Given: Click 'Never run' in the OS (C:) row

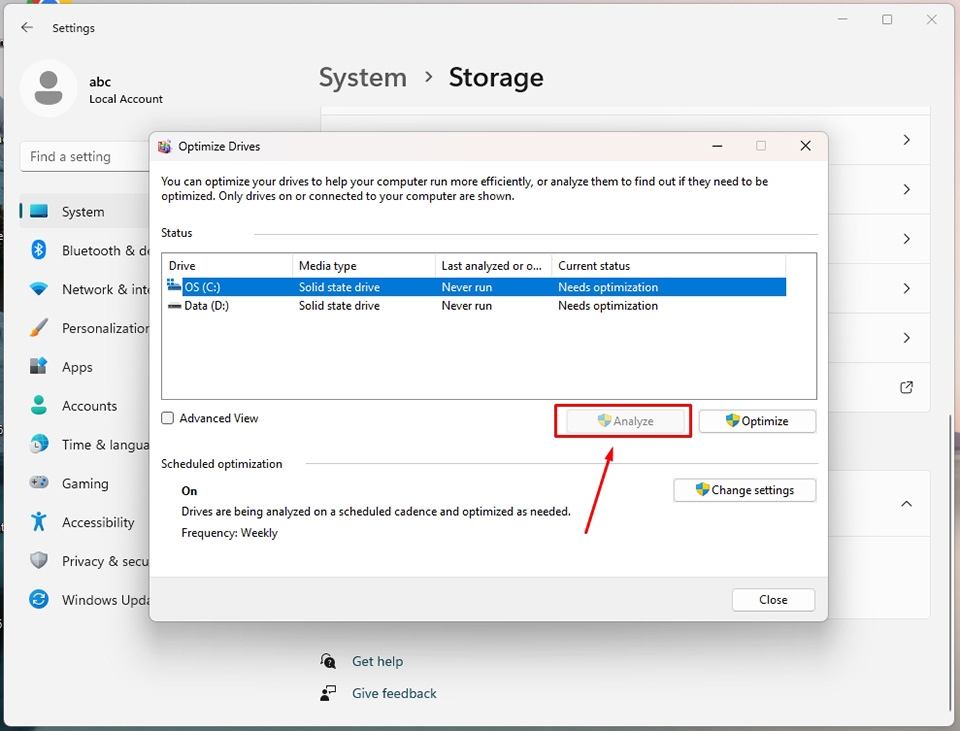Looking at the screenshot, I should point(467,287).
